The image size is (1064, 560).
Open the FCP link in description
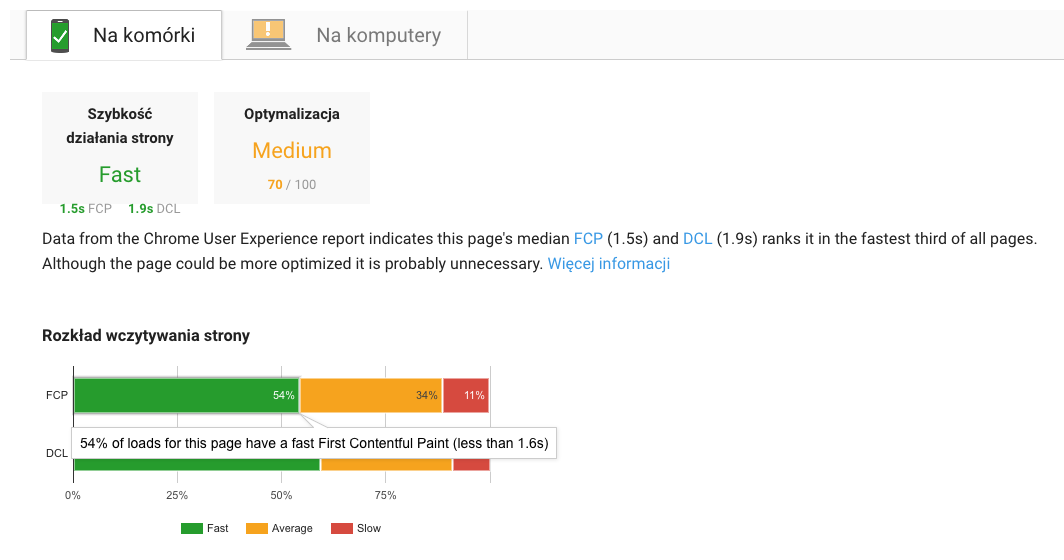[x=588, y=239]
